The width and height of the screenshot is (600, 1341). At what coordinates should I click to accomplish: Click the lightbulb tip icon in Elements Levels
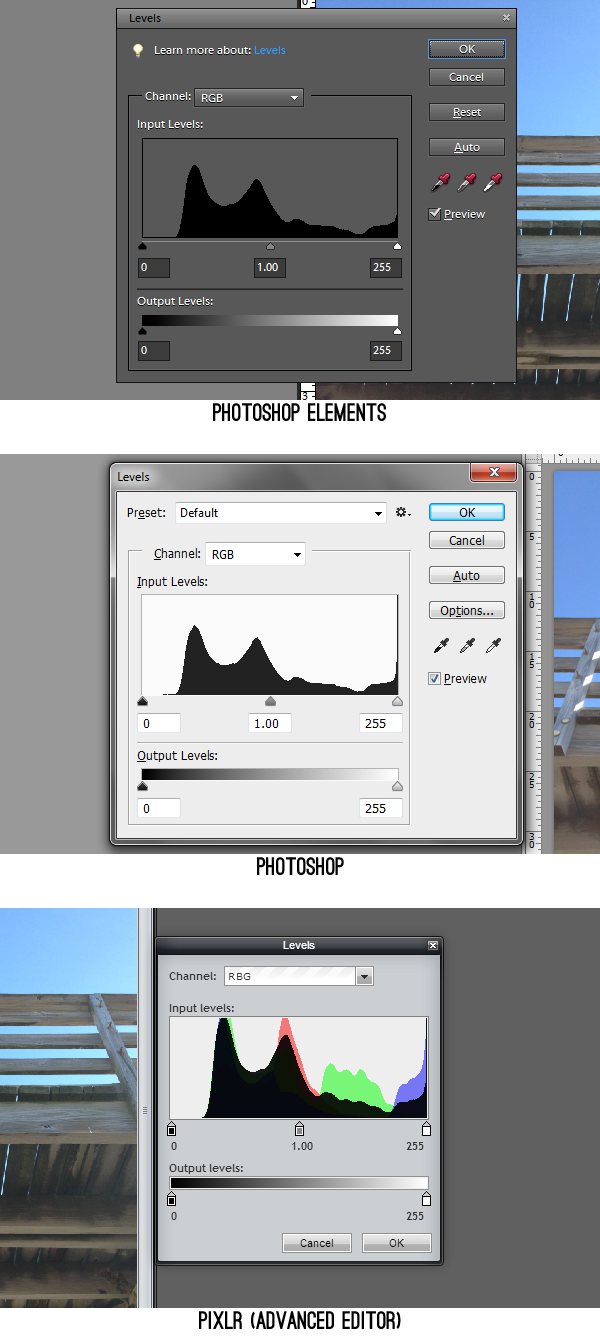tap(139, 49)
